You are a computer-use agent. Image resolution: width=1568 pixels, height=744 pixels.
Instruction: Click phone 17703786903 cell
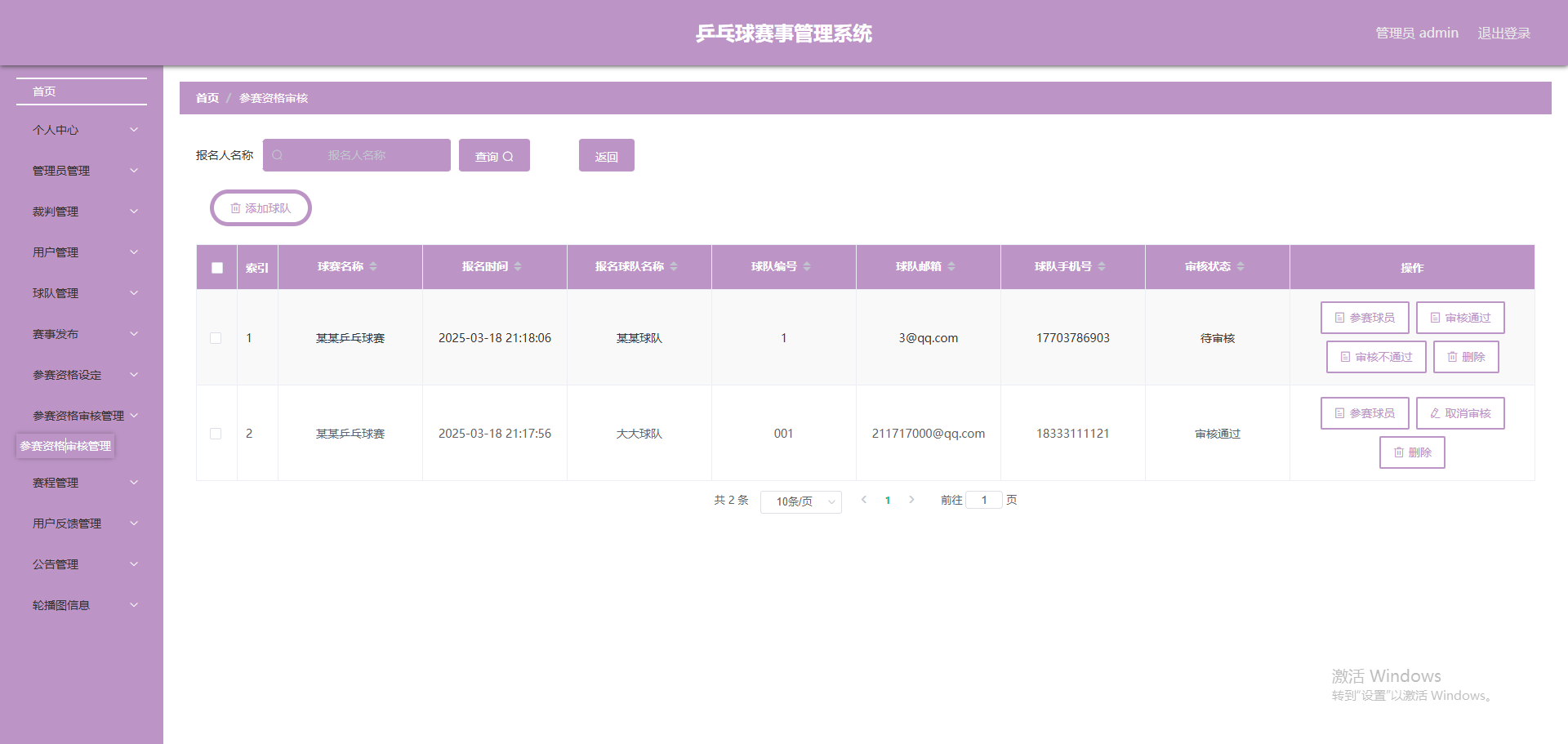point(1073,338)
